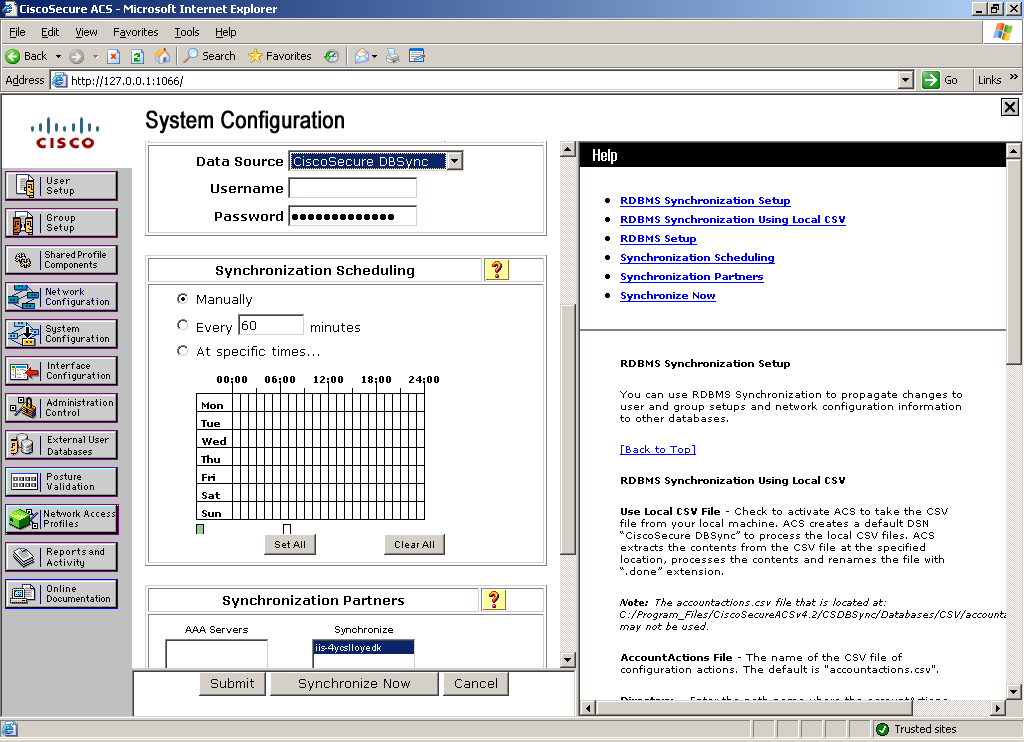Go to Network Configuration section
The width and height of the screenshot is (1024, 742).
click(61, 297)
